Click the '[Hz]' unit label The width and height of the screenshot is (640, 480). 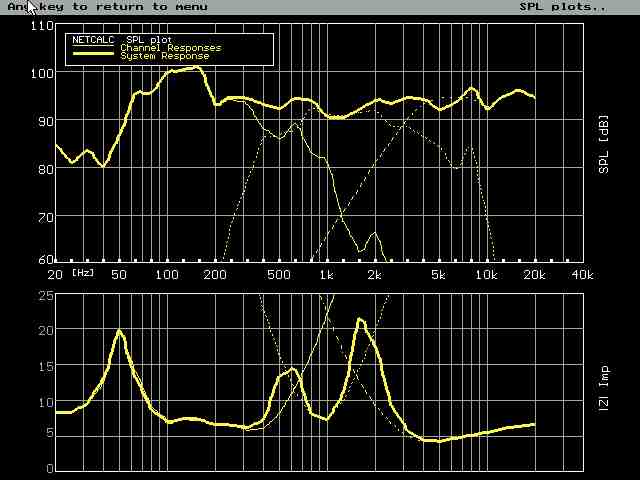[x=83, y=273]
